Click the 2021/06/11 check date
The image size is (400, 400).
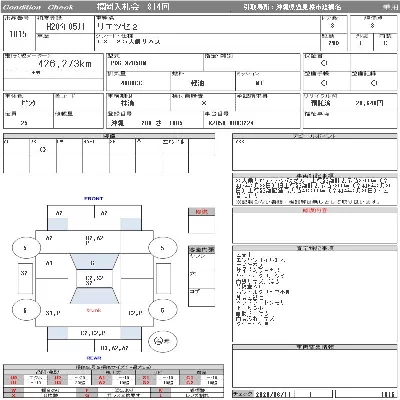click(273, 394)
